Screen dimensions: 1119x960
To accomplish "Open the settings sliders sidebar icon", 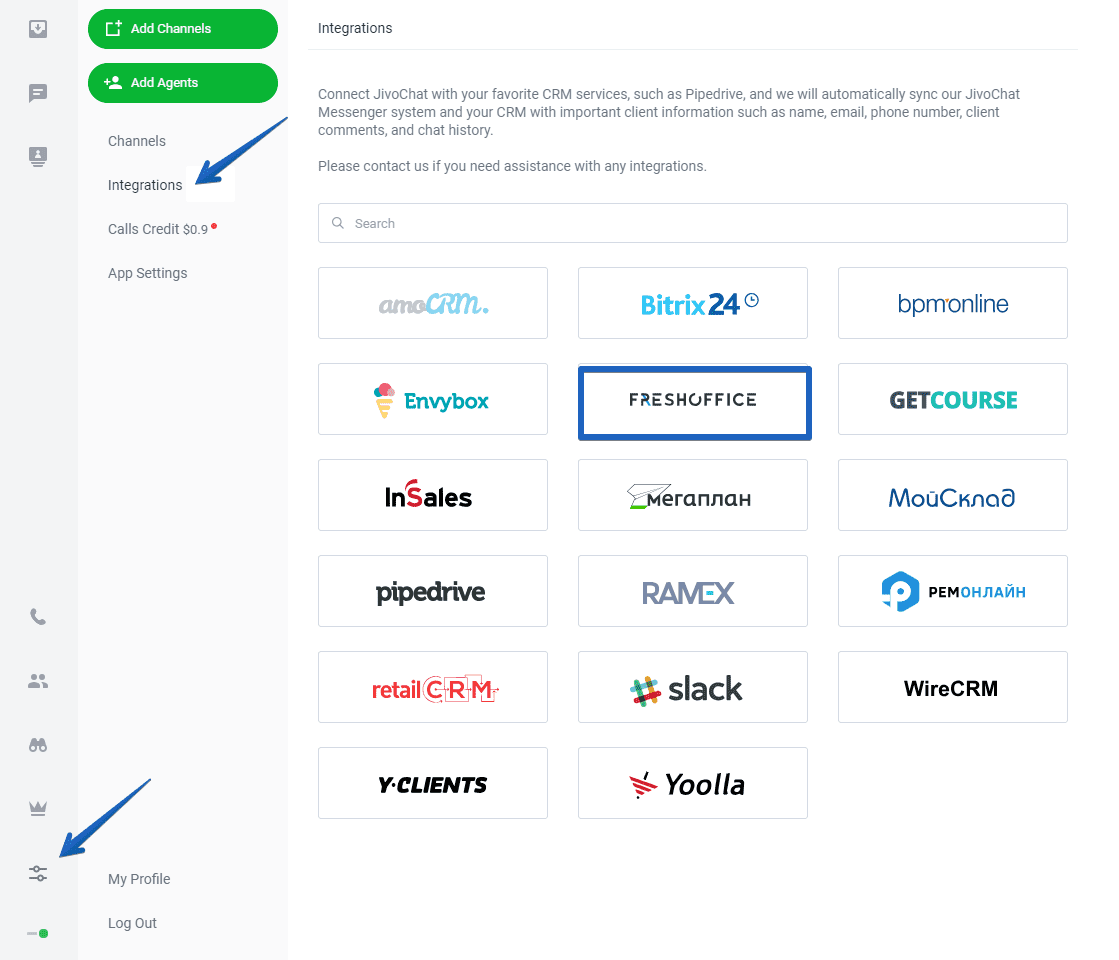I will 38,873.
